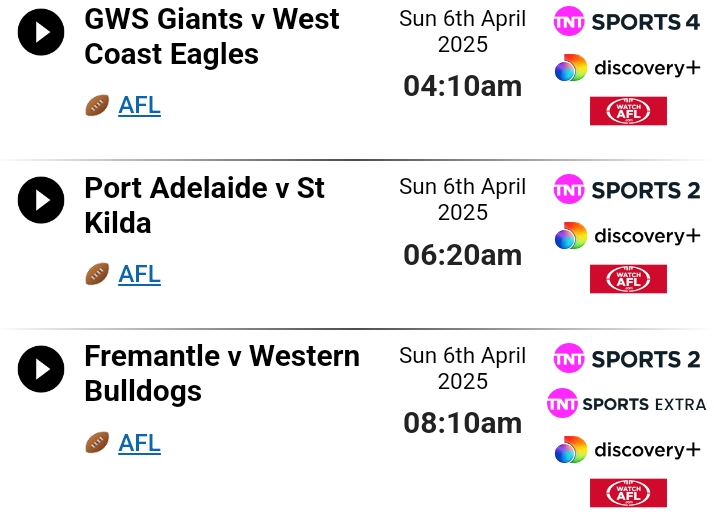Select the Port Adelaide v St Kilda title
This screenshot has height=530, width=714.
(204, 205)
